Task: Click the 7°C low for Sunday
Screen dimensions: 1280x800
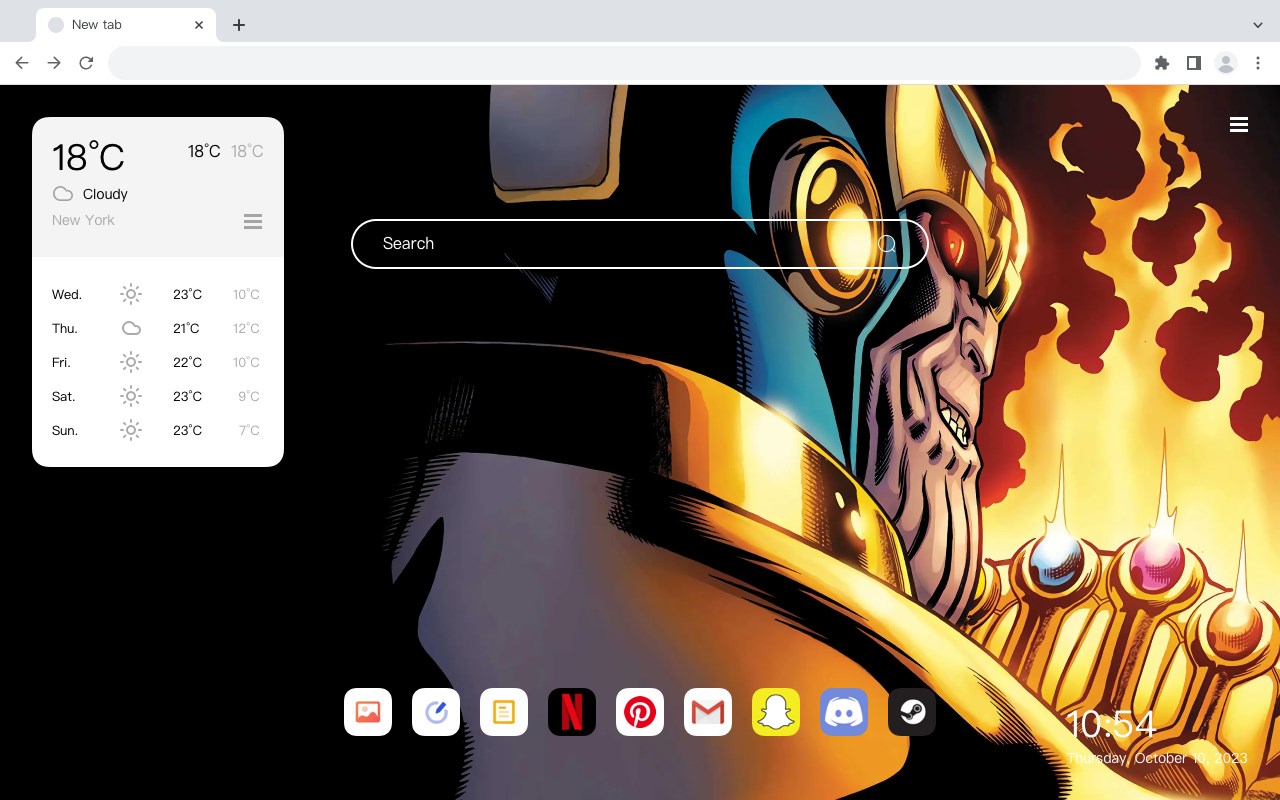Action: (249, 430)
